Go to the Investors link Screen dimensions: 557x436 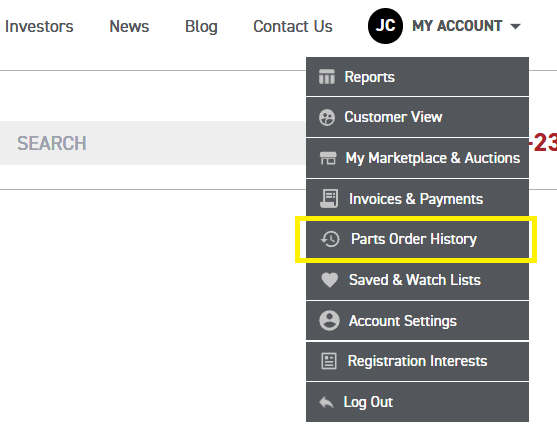[39, 26]
